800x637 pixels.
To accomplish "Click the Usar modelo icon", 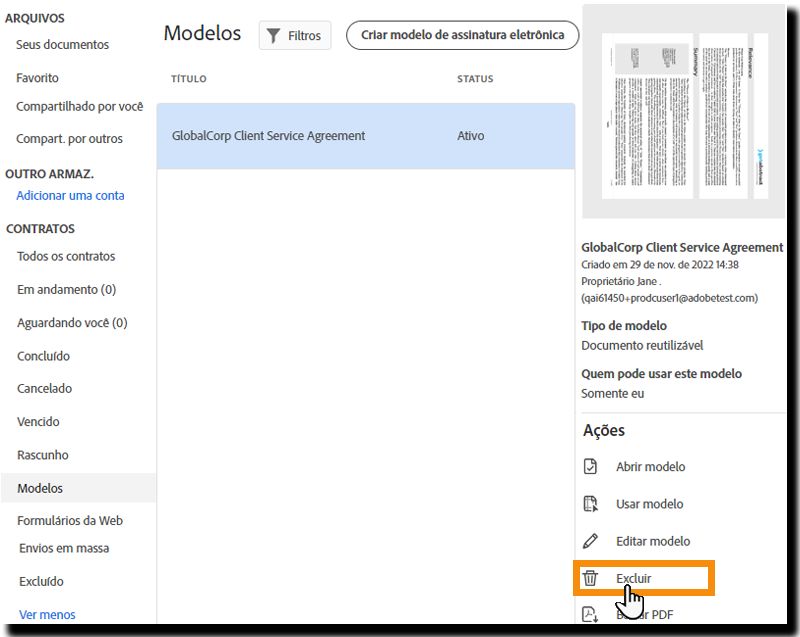I will coord(590,504).
